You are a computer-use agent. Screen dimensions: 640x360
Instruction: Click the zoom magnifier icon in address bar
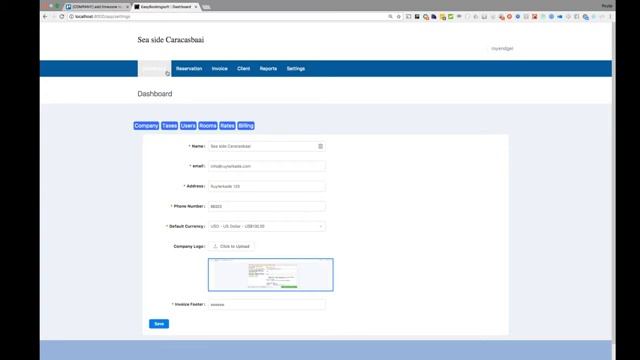[390, 17]
